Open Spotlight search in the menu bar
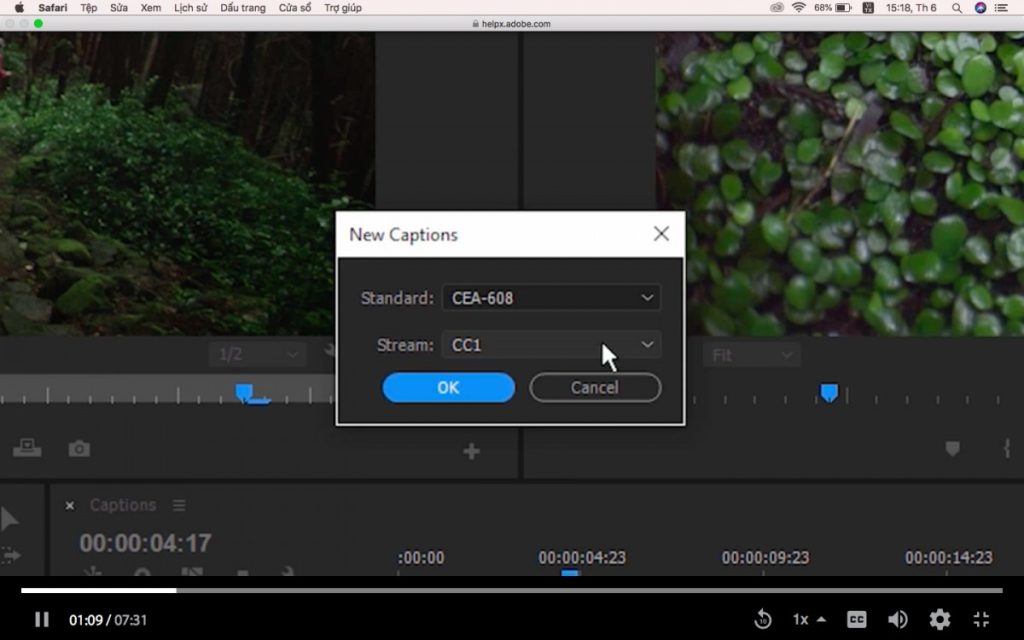This screenshot has width=1024, height=640. coord(955,7)
